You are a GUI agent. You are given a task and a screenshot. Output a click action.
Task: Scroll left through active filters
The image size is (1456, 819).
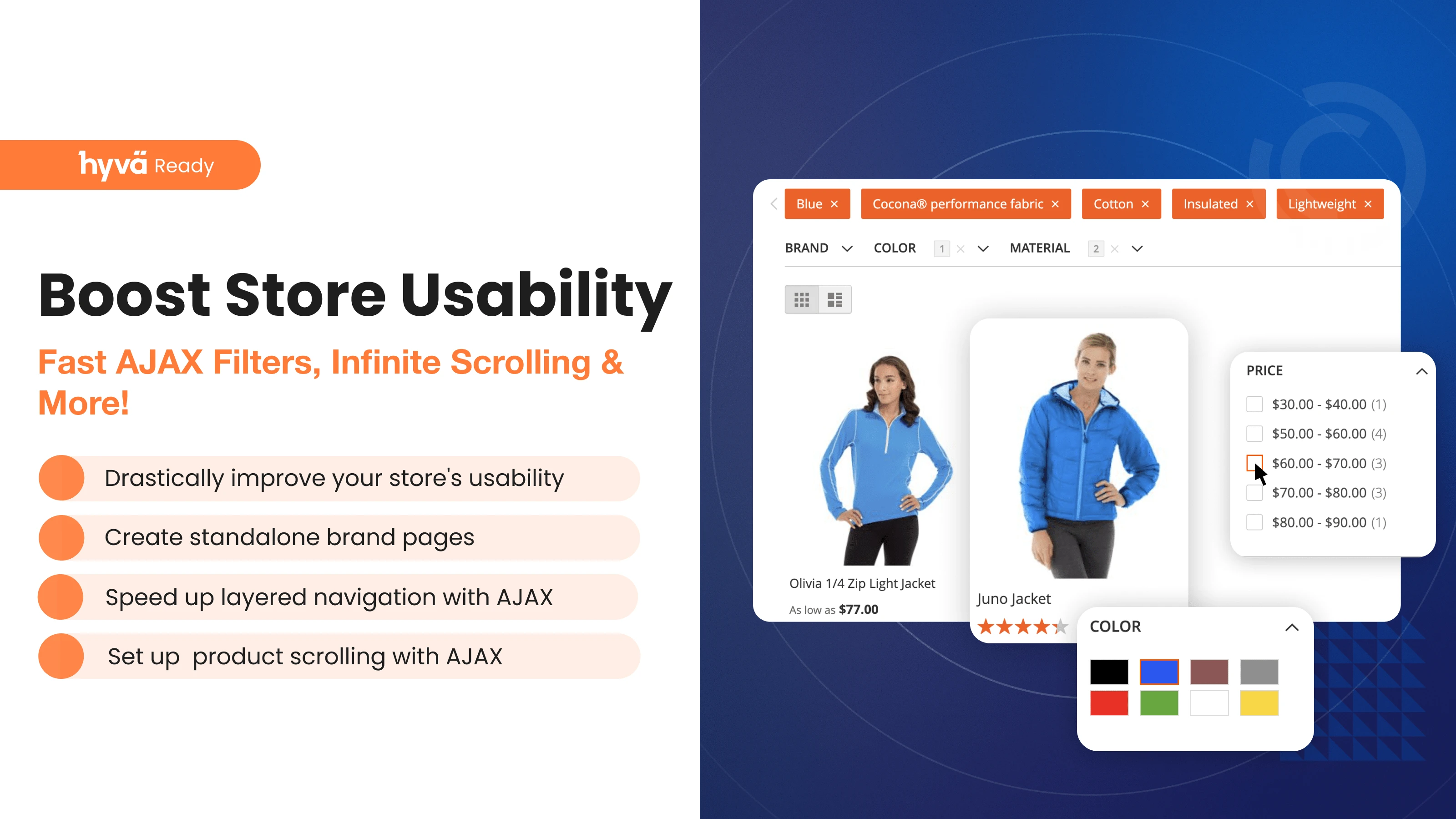pyautogui.click(x=774, y=204)
